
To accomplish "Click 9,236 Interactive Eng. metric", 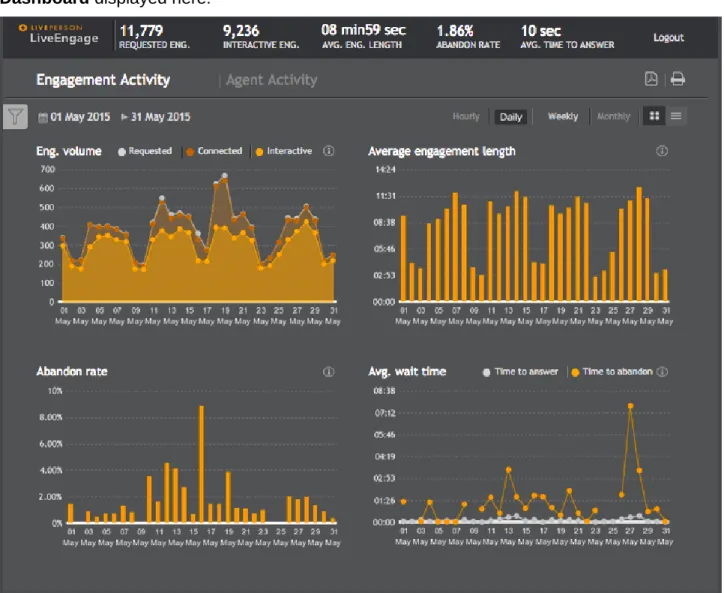I will click(x=261, y=36).
